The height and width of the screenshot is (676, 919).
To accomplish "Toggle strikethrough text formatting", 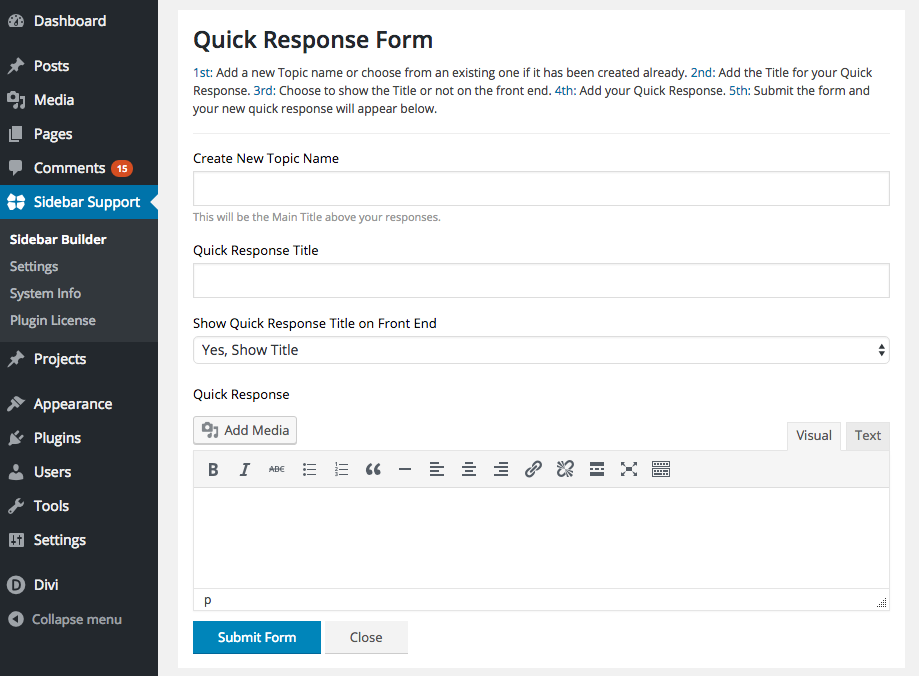I will [277, 469].
